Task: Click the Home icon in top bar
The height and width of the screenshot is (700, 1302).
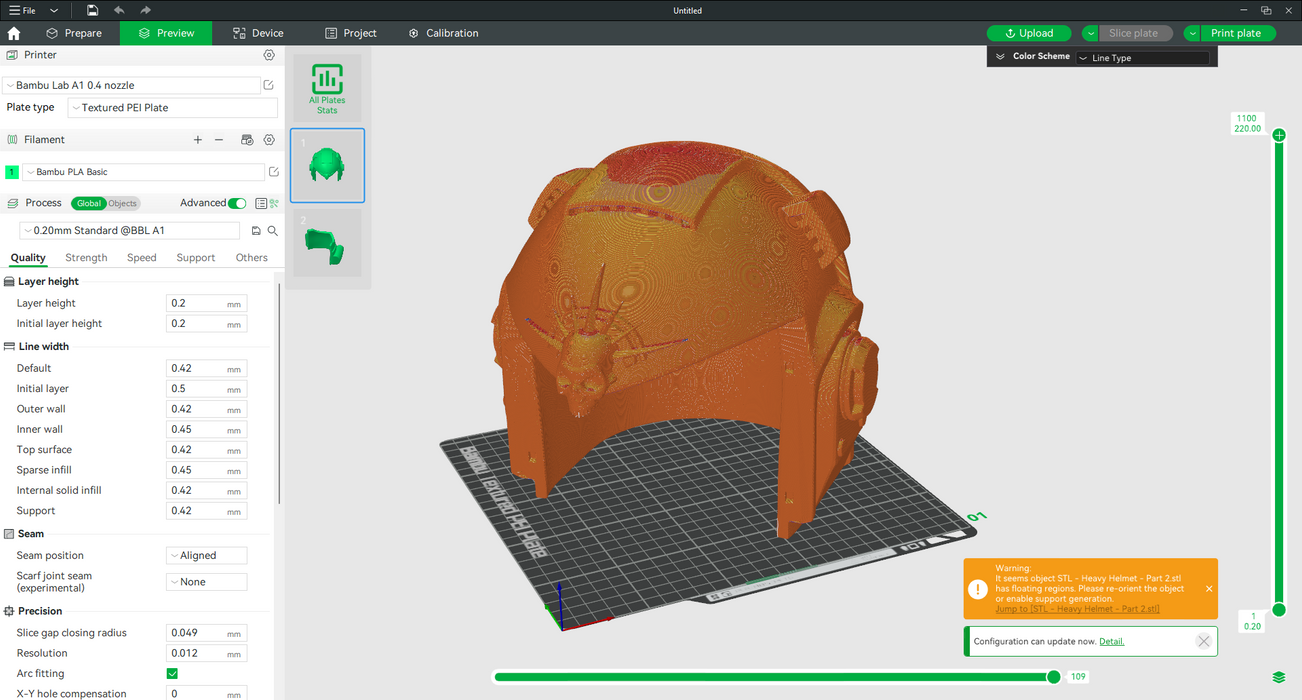Action: (x=14, y=33)
